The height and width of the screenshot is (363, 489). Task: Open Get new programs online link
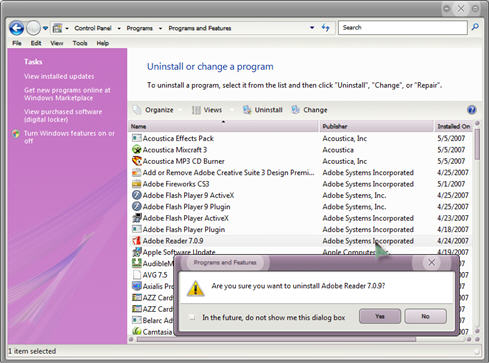(67, 94)
